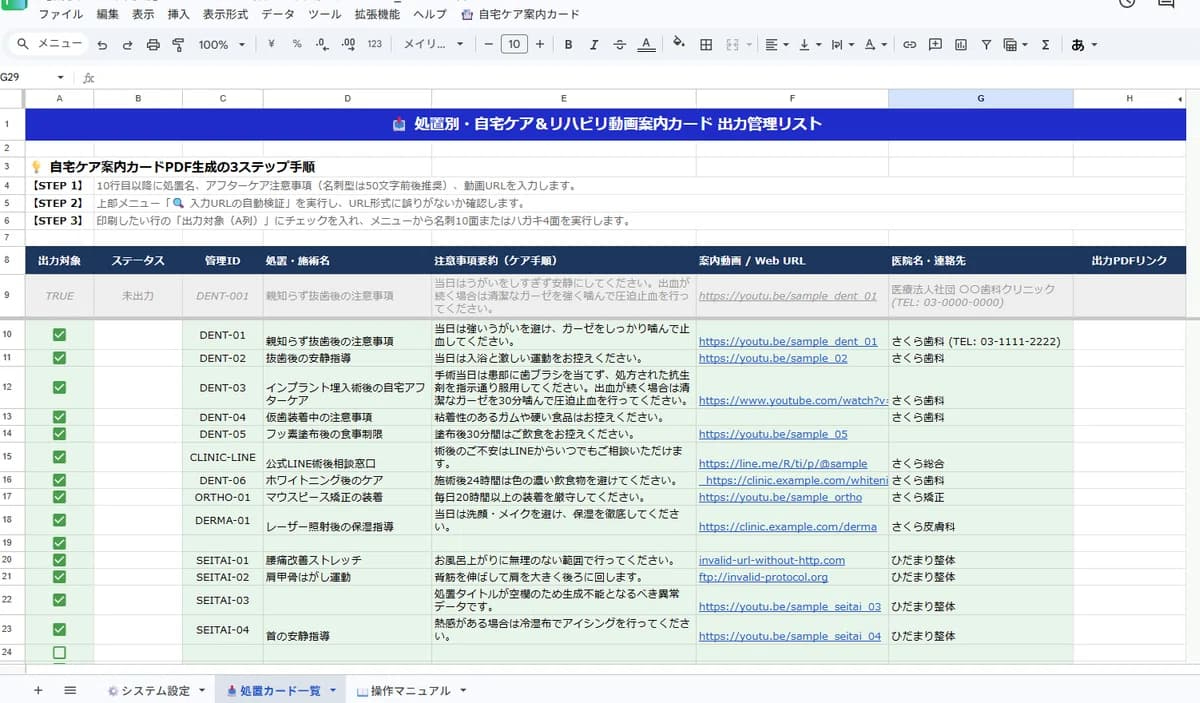The image size is (1200, 703).
Task: Open the 表示形式 menu
Action: tap(225, 14)
